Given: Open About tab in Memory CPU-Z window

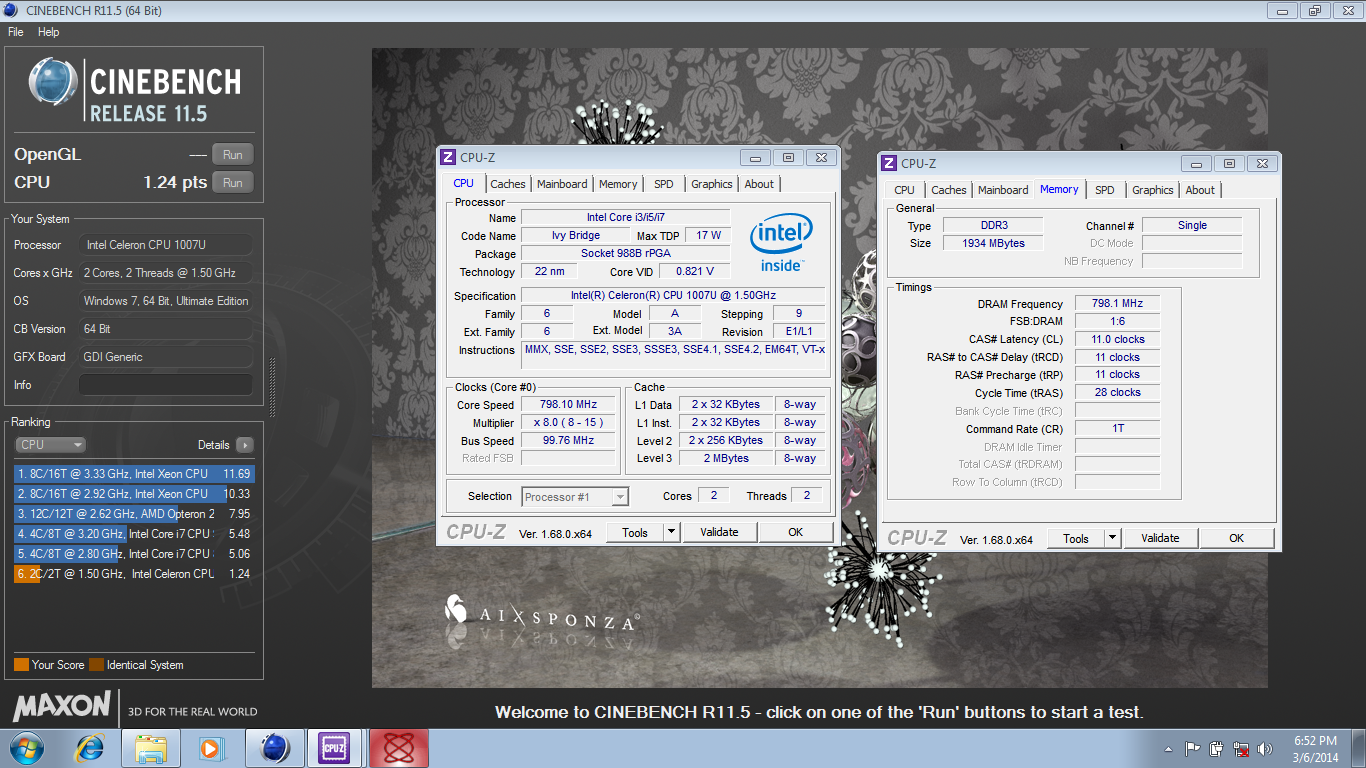Looking at the screenshot, I should (x=1200, y=190).
